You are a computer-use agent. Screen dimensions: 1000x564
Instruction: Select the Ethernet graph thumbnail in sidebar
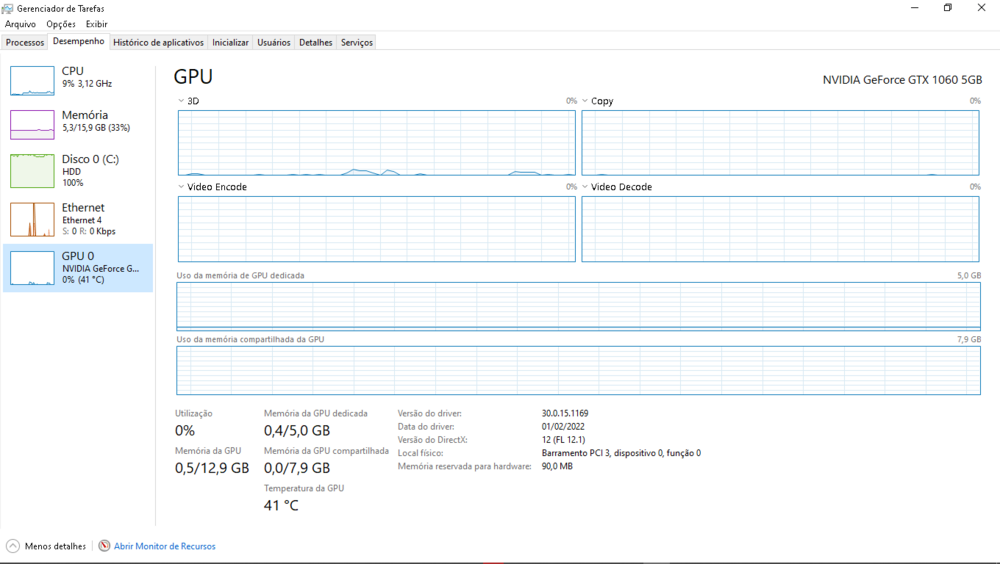[x=32, y=219]
